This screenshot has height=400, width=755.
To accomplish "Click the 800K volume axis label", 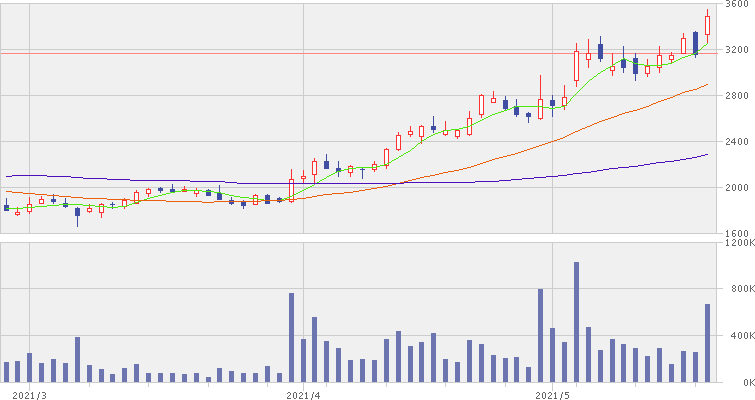I will pos(739,290).
